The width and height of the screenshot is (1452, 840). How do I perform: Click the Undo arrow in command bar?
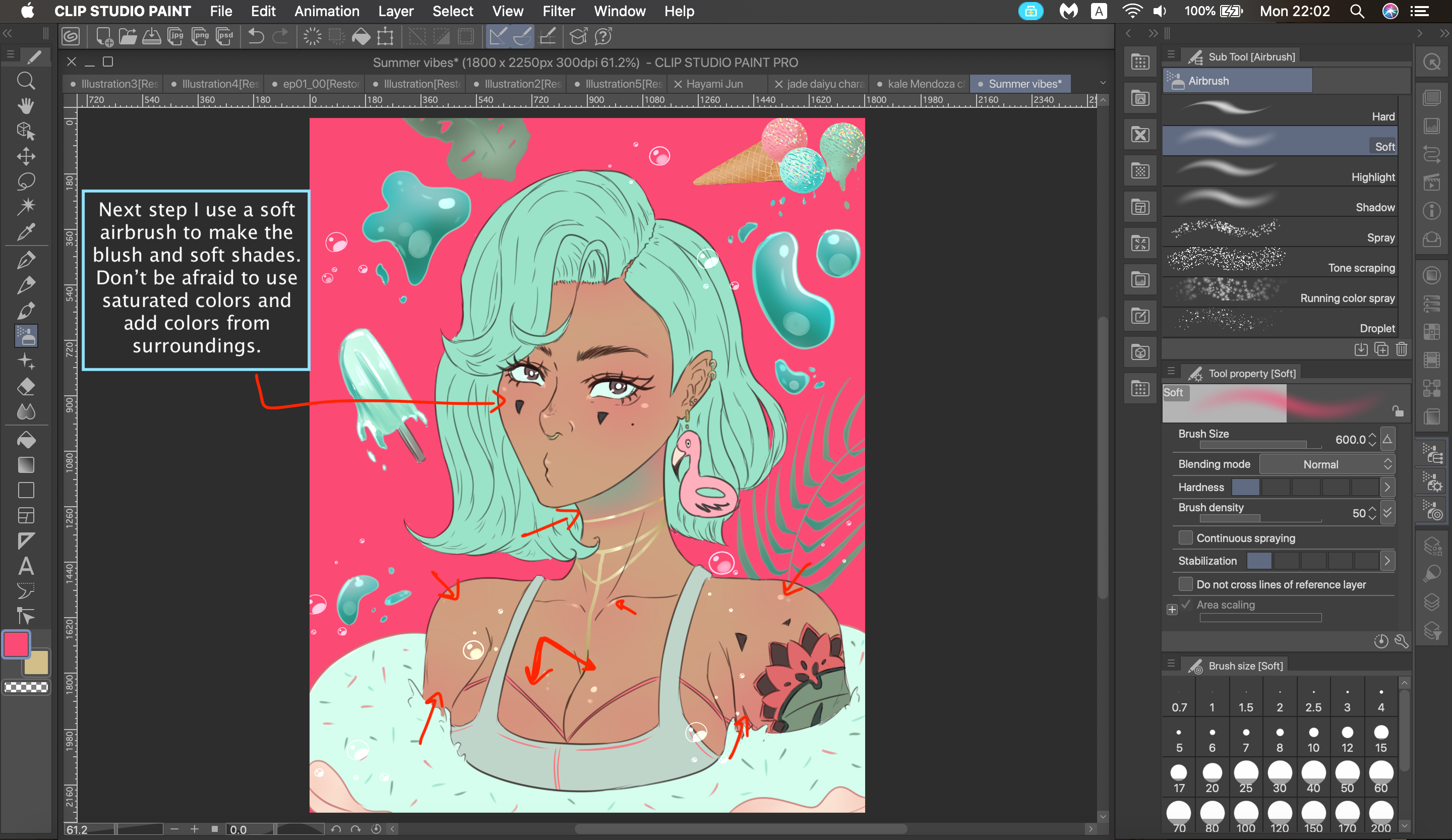pos(255,37)
